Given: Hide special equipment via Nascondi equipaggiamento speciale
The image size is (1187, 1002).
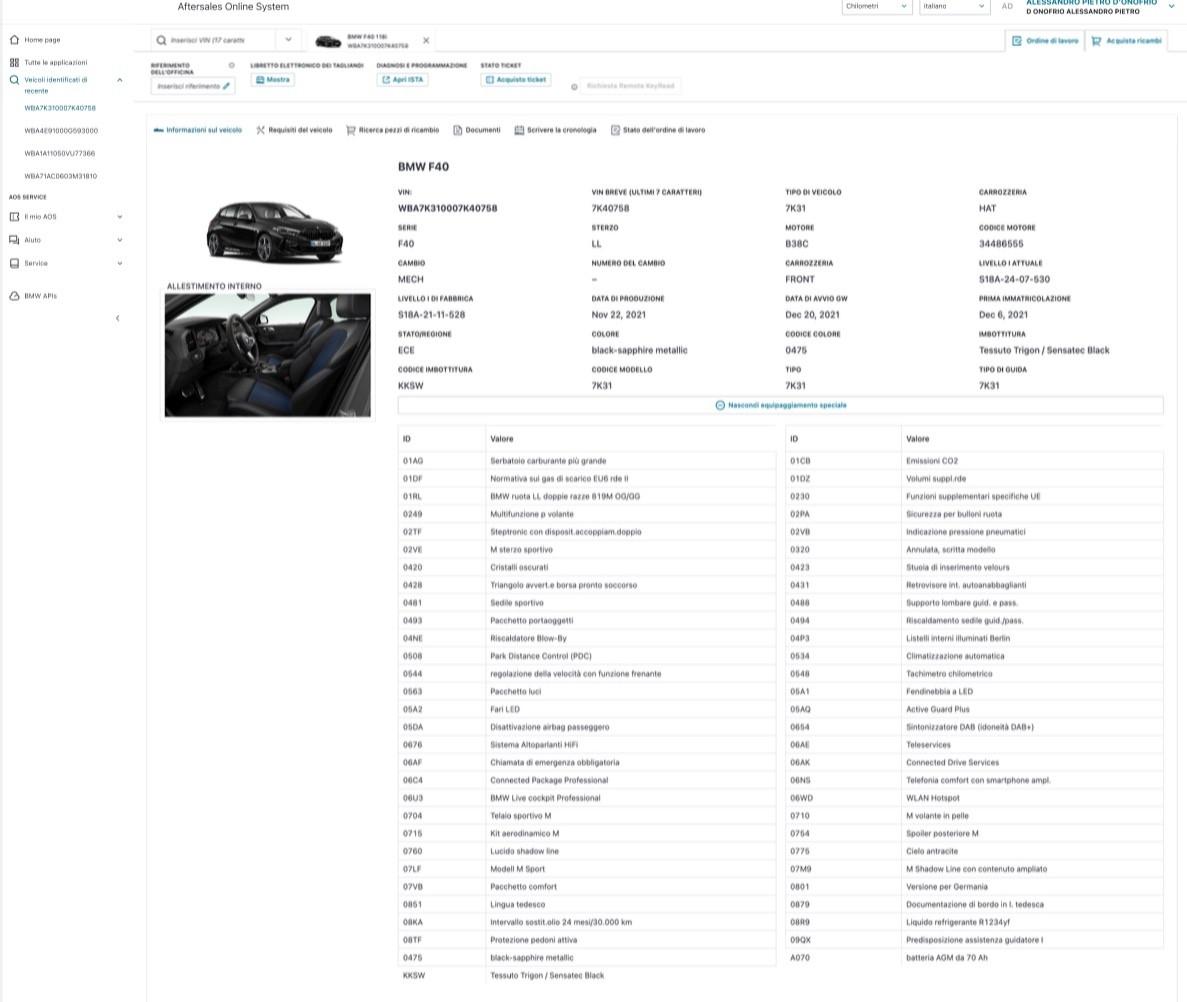Looking at the screenshot, I should pos(780,405).
